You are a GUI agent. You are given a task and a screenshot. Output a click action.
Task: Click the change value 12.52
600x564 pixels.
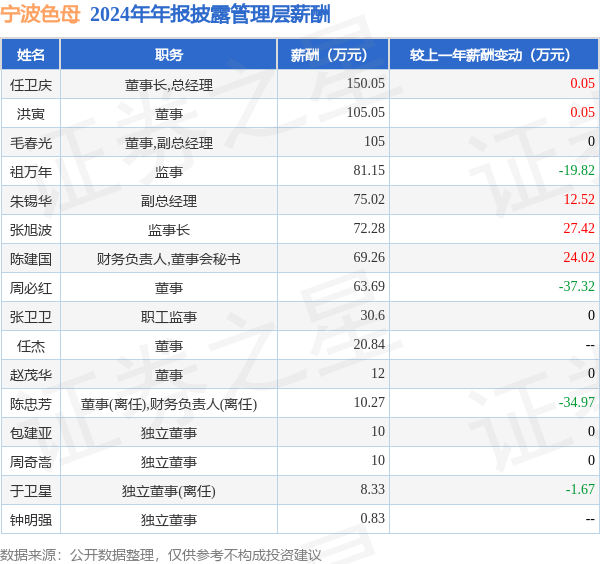point(579,199)
